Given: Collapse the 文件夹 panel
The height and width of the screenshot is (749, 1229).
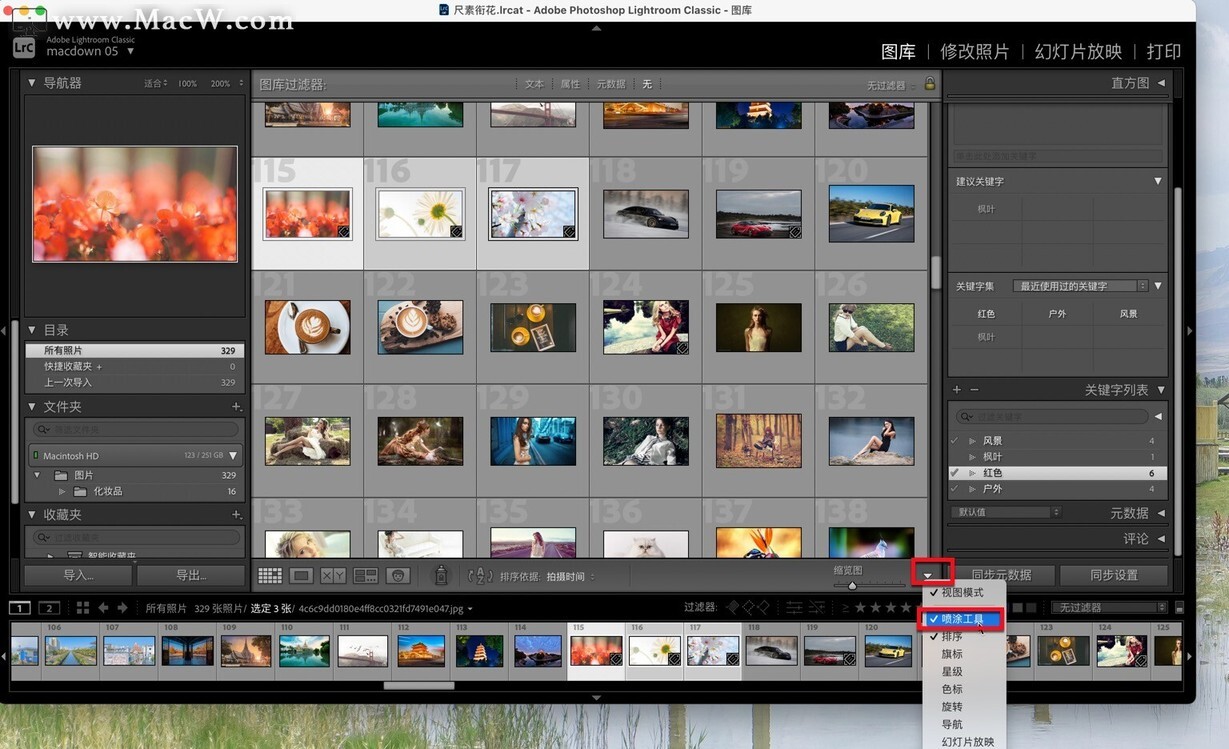Looking at the screenshot, I should 32,407.
